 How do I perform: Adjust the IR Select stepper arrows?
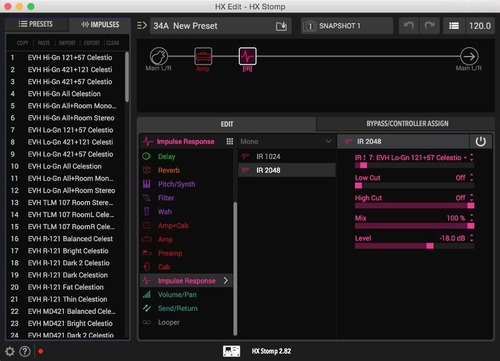coord(472,157)
